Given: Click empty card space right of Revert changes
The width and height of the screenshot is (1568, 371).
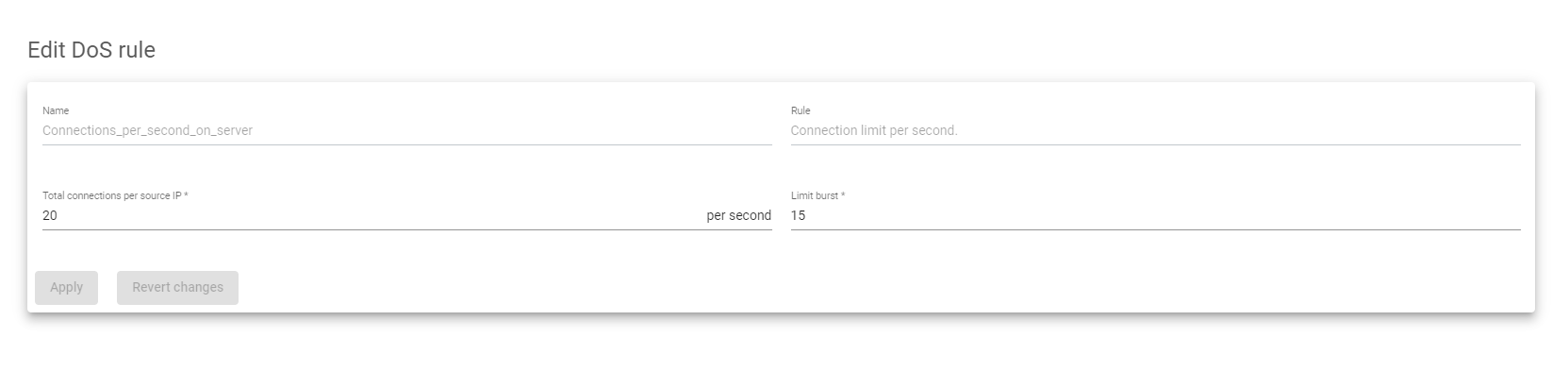Looking at the screenshot, I should 849,288.
